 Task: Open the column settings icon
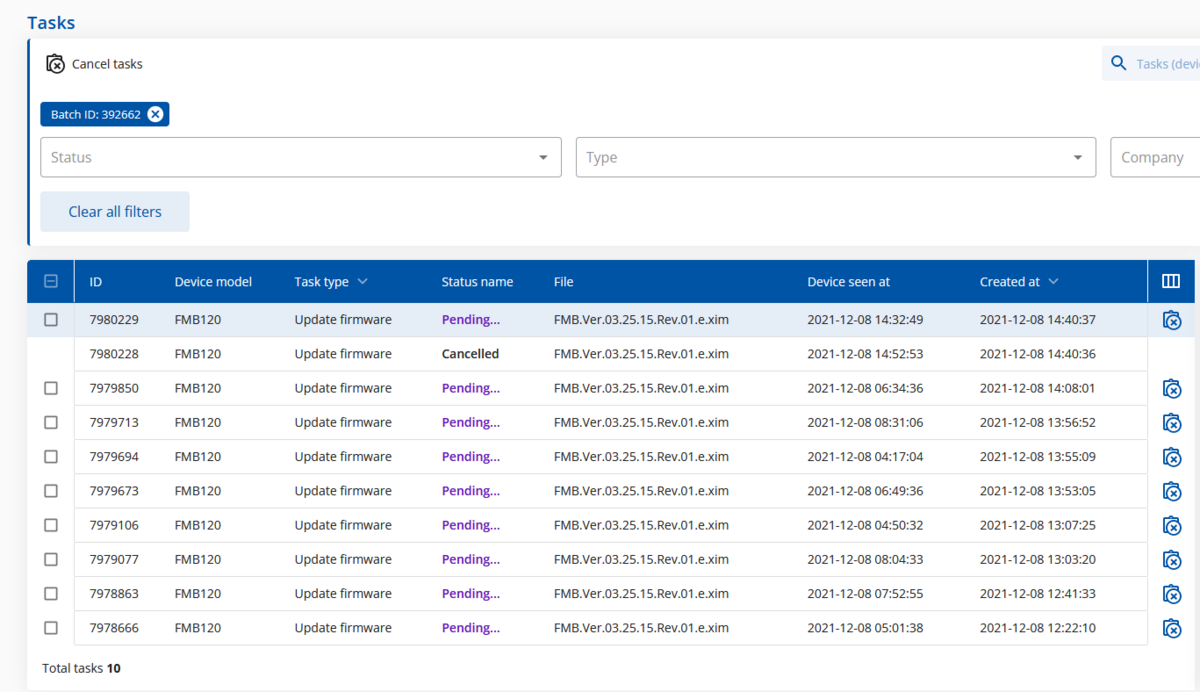coord(1171,281)
